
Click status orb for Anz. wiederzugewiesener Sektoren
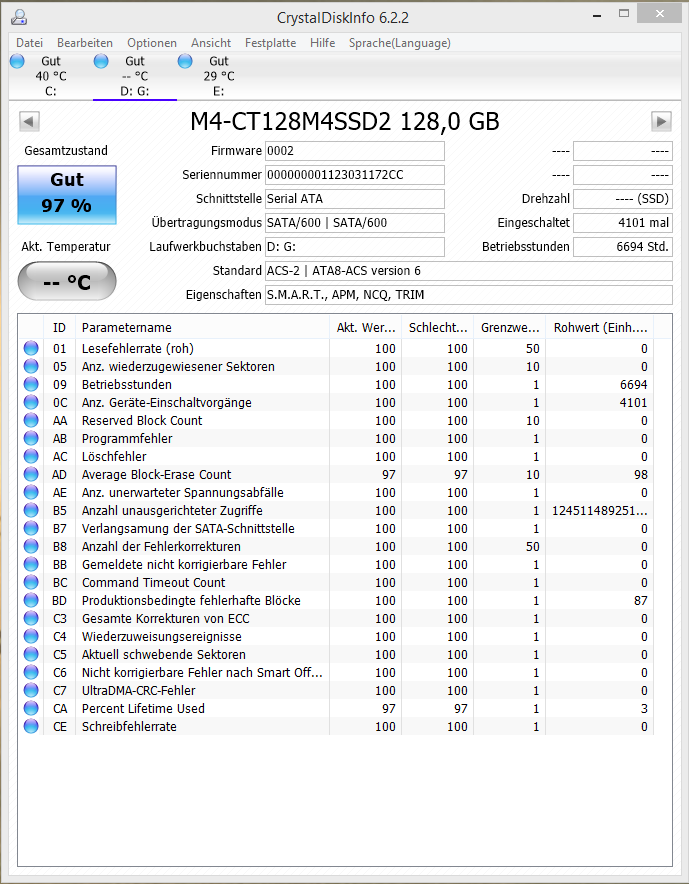31,366
